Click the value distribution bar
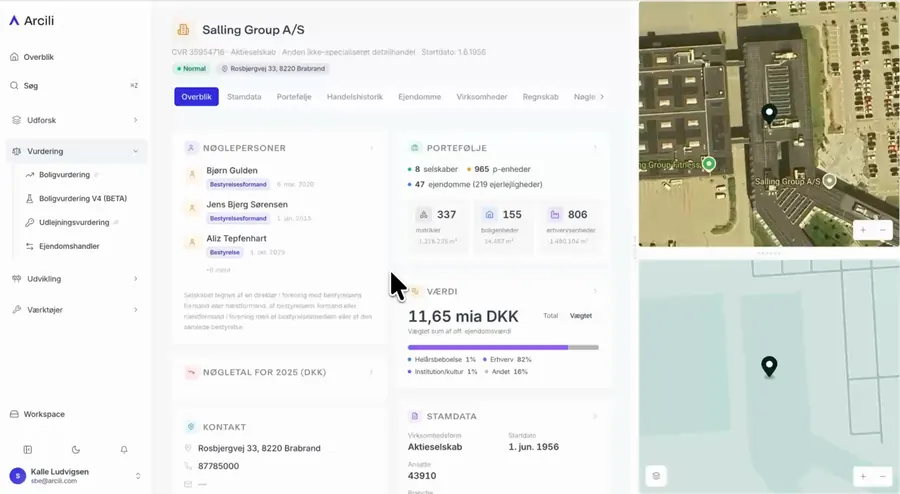This screenshot has width=900, height=494. (503, 347)
